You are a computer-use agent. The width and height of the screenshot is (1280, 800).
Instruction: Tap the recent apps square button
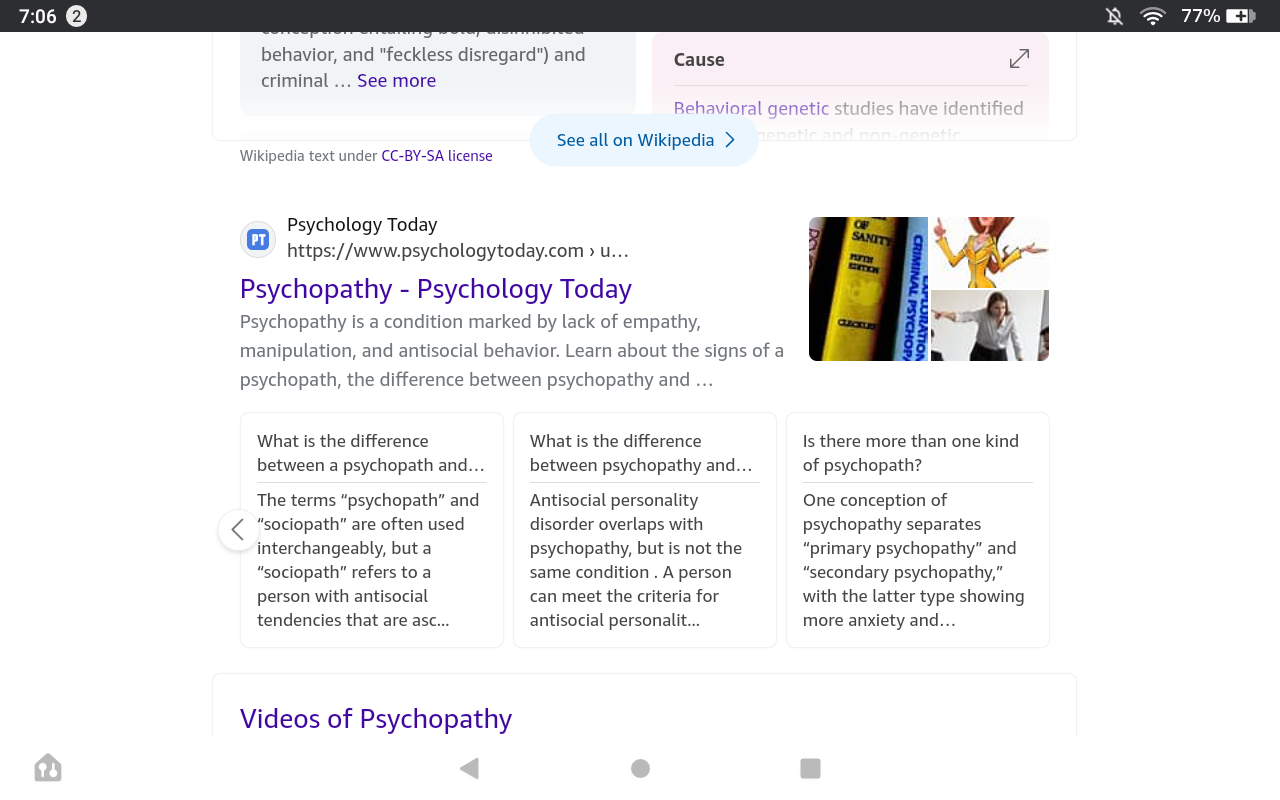point(811,768)
